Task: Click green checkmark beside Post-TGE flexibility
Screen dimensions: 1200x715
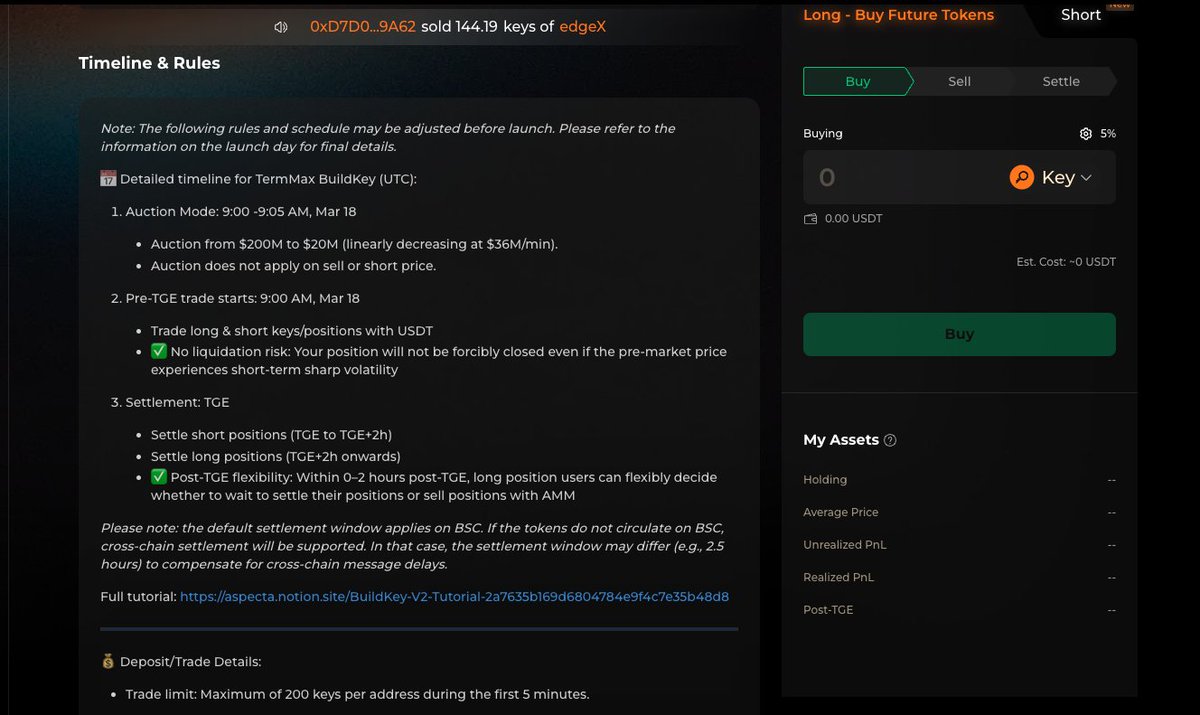Action: coord(159,477)
